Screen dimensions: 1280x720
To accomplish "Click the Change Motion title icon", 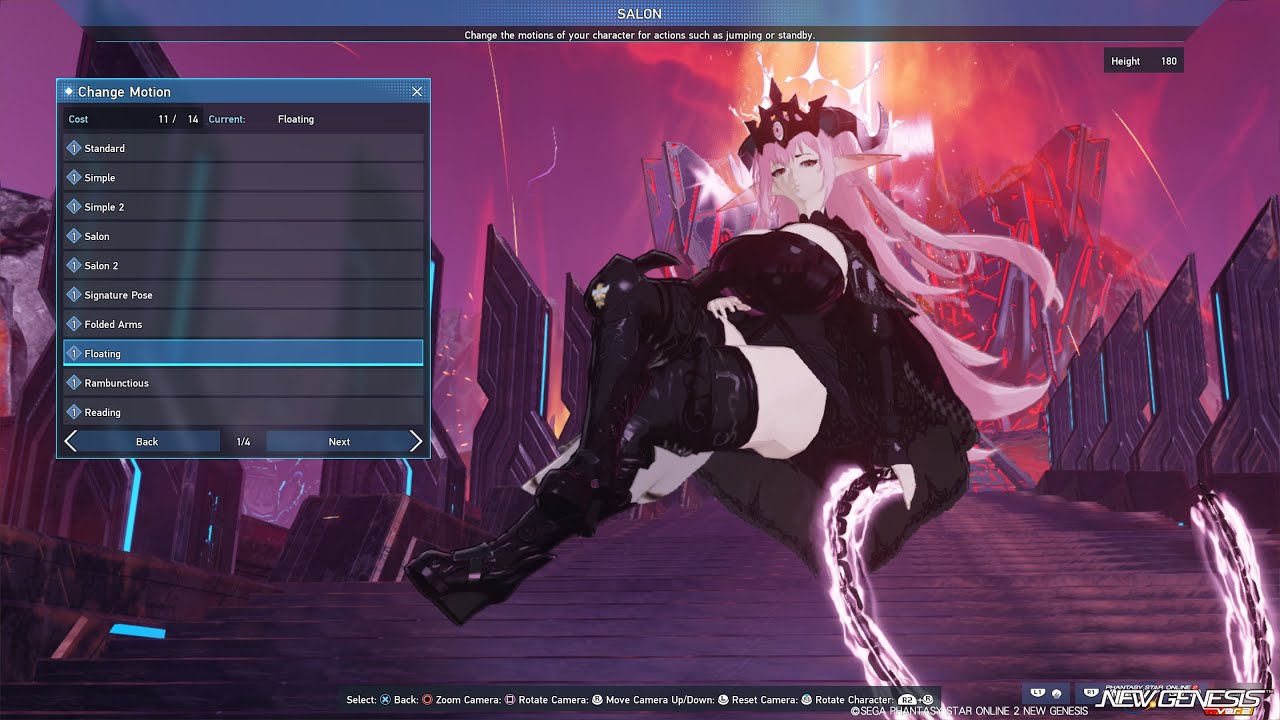I will coord(69,91).
